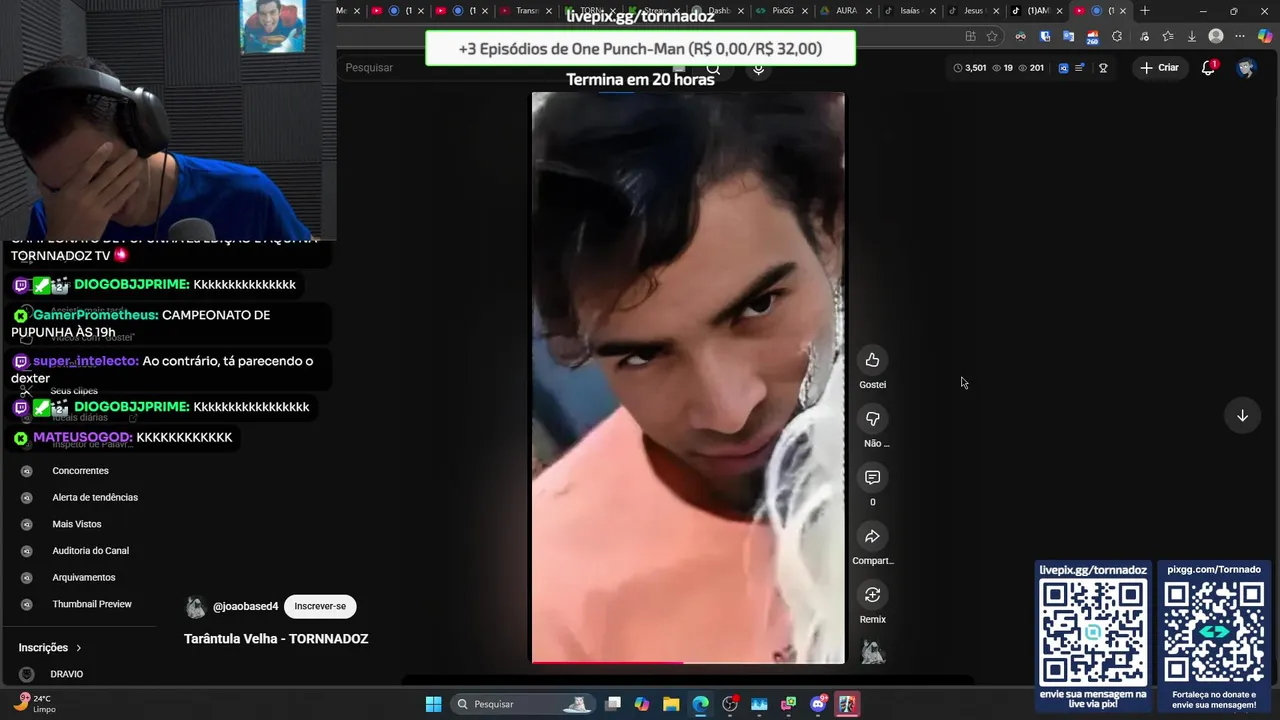Click the blue extension icon before trophy
Viewport: 1280px width, 720px height.
[x=1063, y=68]
